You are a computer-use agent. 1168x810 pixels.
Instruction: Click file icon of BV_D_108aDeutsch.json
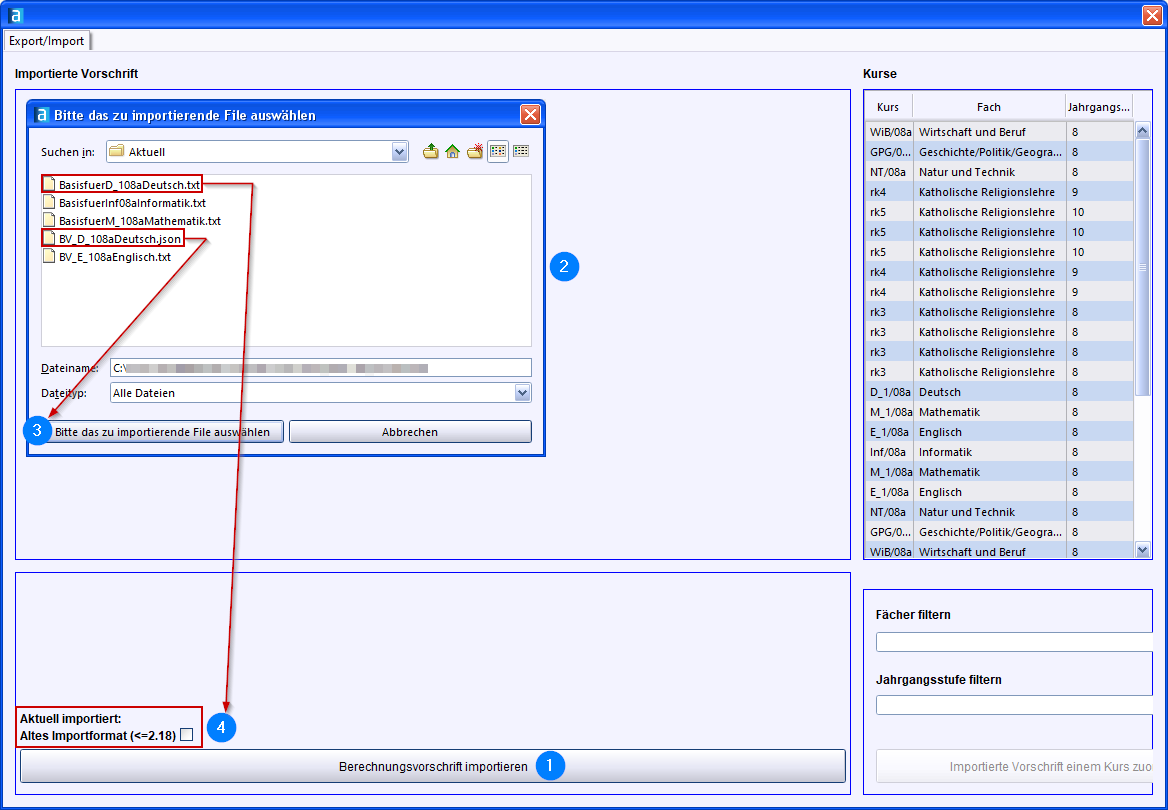(x=49, y=238)
